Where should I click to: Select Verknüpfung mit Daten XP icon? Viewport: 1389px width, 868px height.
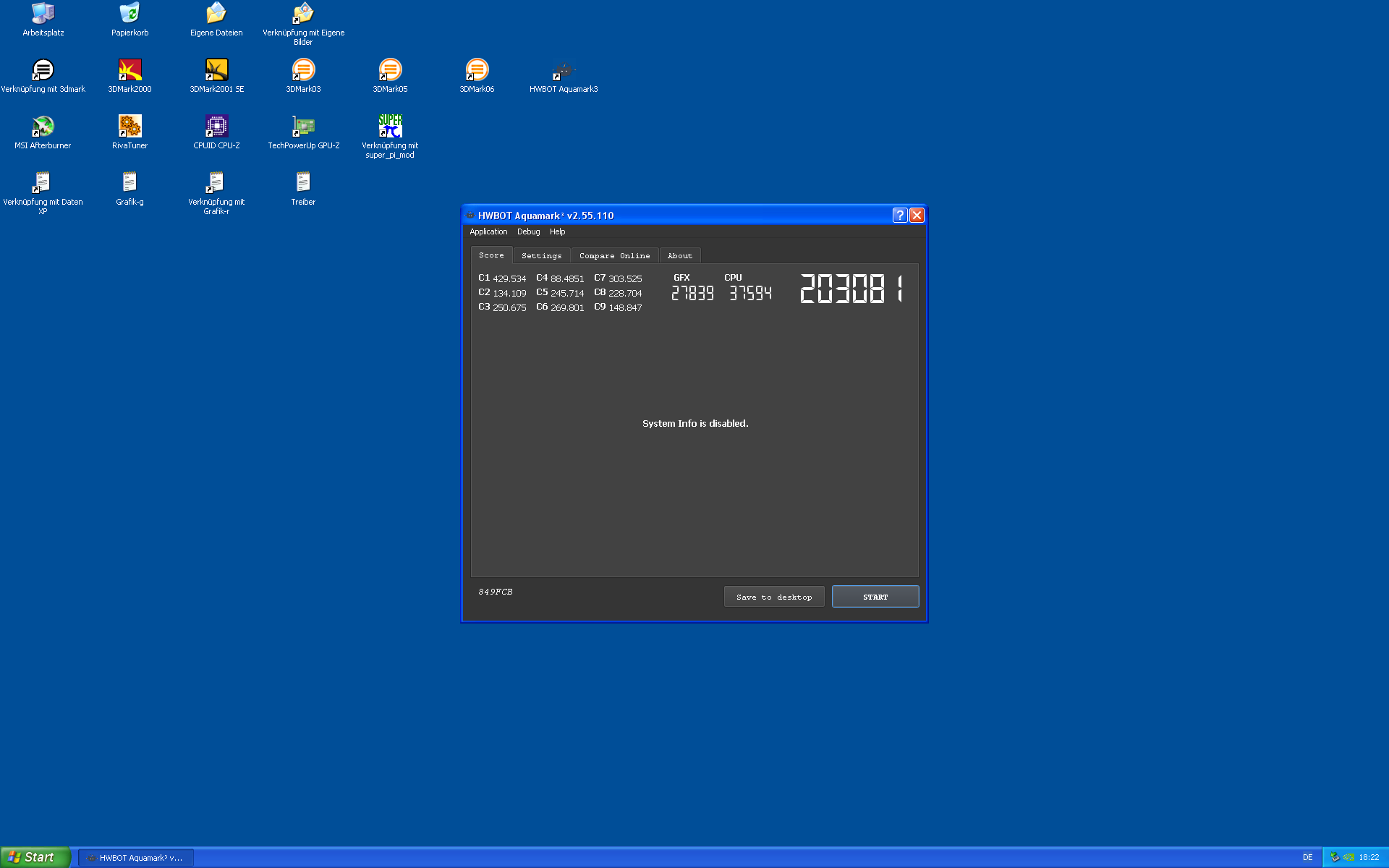(43, 193)
